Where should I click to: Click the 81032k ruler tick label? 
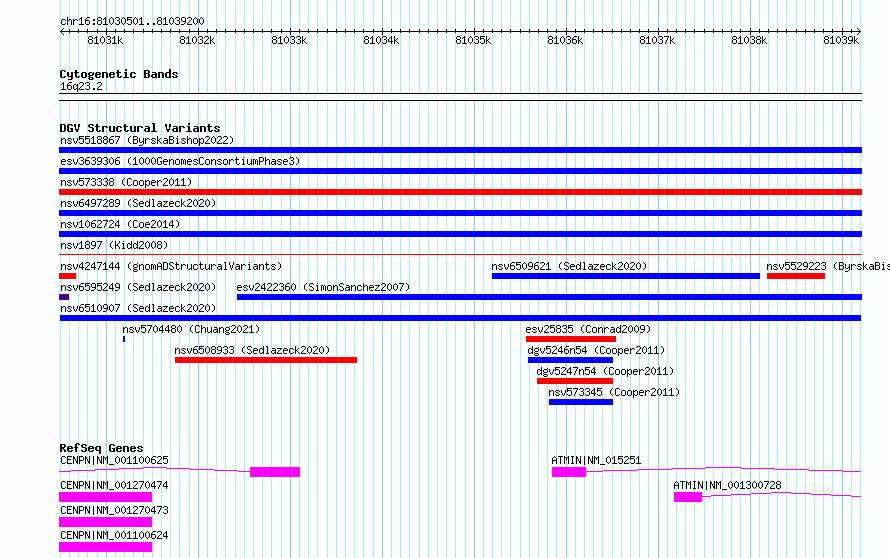(x=197, y=40)
